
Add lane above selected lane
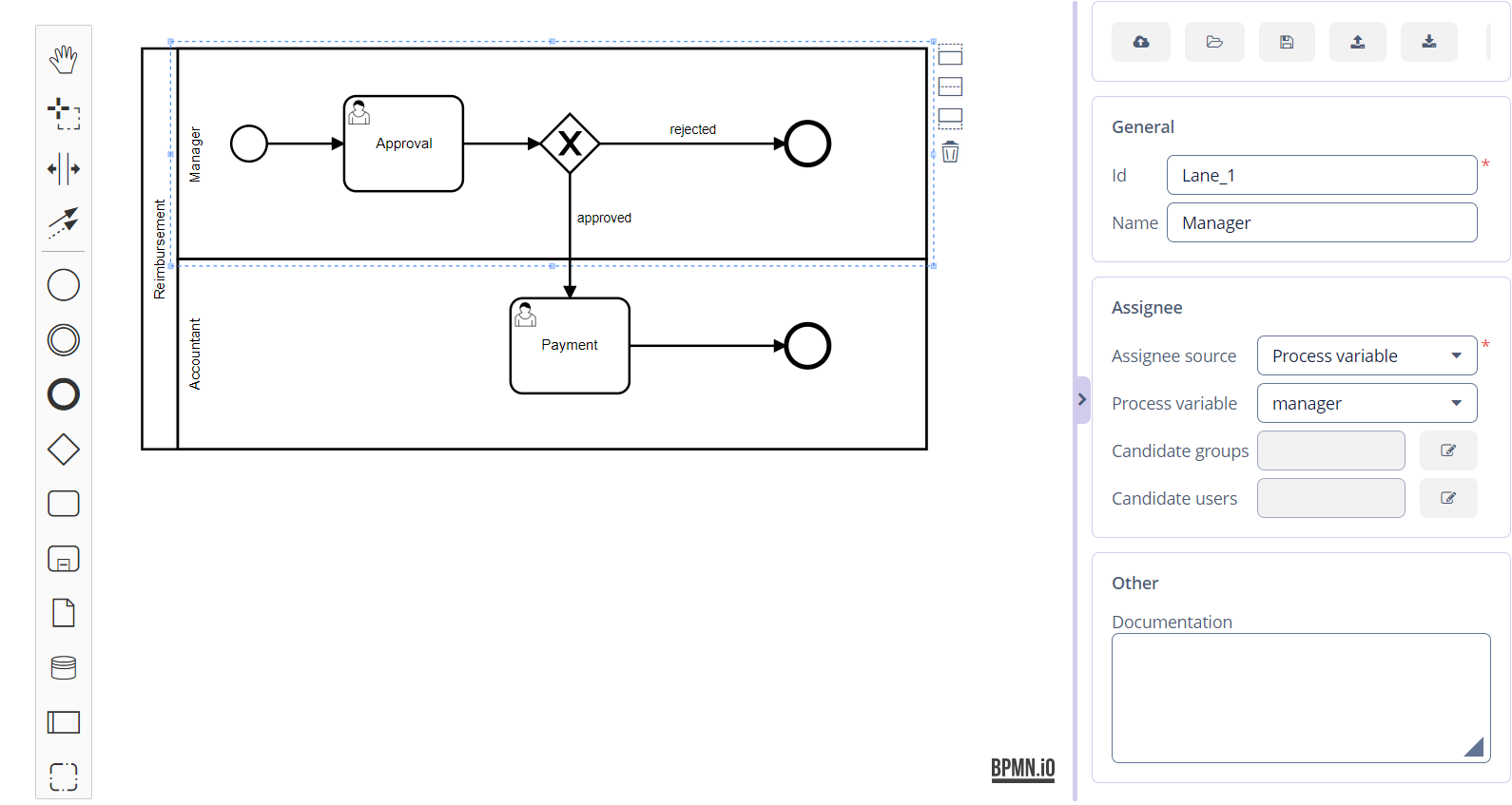950,55
